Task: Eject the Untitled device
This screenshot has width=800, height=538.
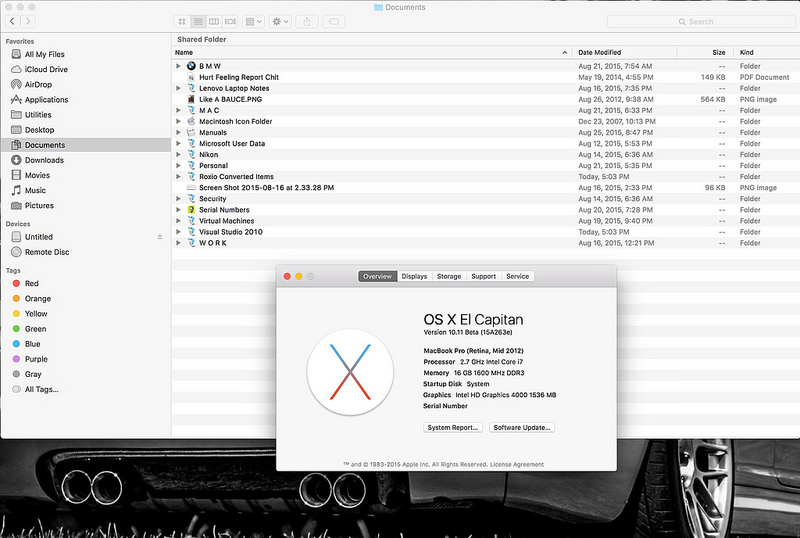Action: click(160, 237)
